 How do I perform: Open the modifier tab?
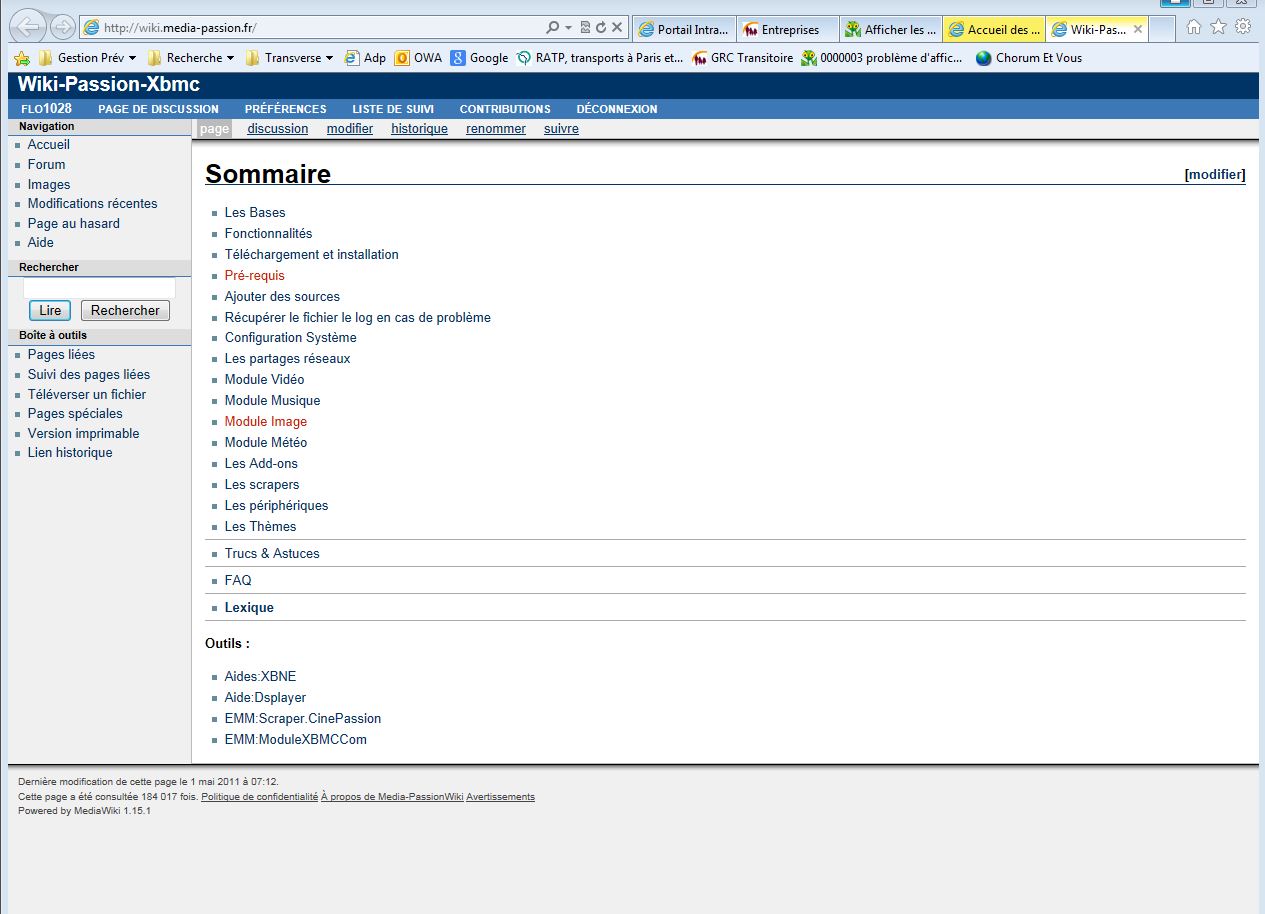[x=350, y=128]
